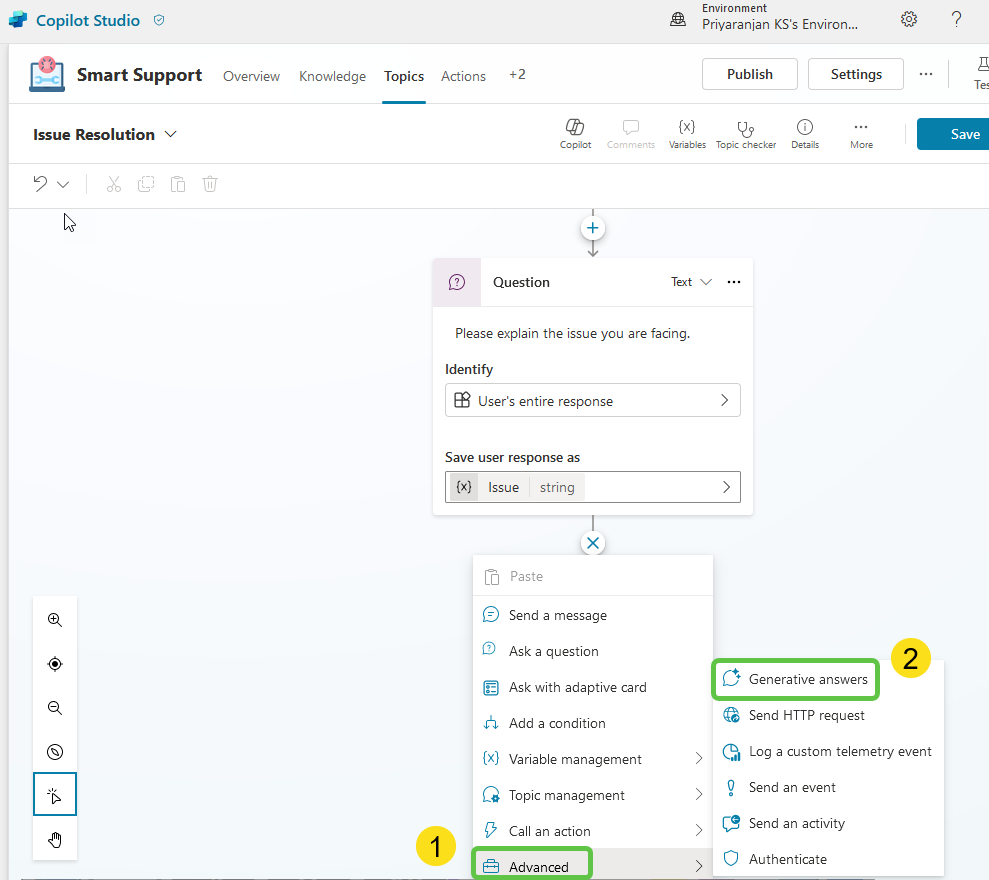Click the Copilot icon in the topic toolbar
This screenshot has width=989, height=880.
(575, 133)
